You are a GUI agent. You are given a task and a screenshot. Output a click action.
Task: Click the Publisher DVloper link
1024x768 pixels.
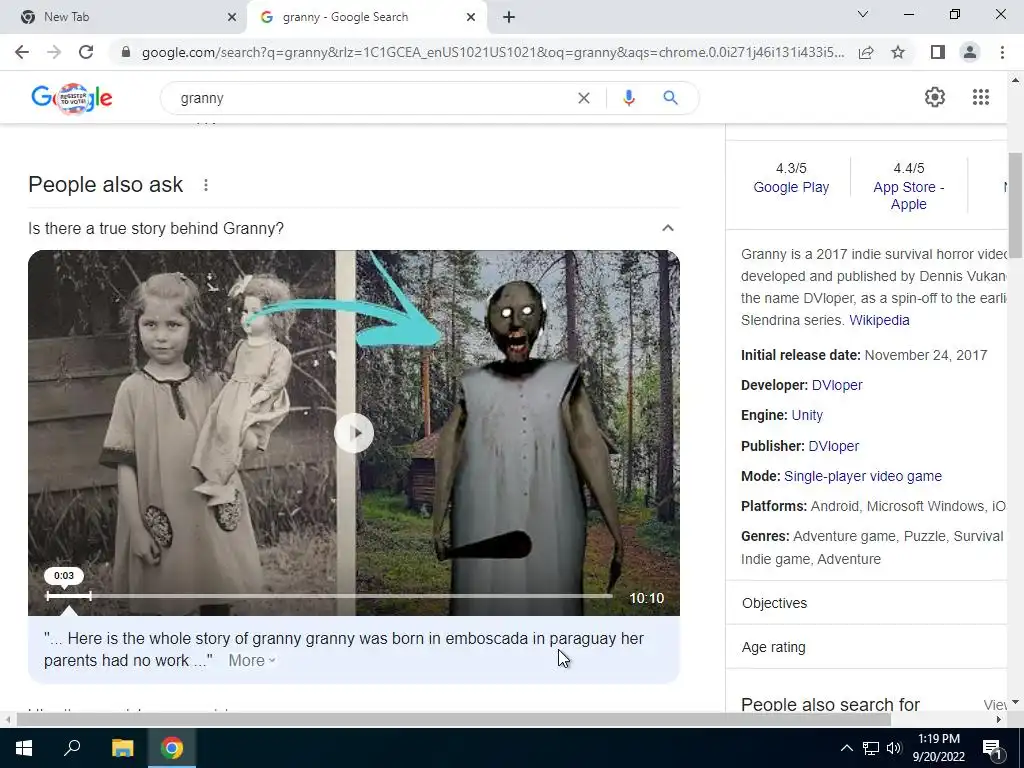(833, 446)
